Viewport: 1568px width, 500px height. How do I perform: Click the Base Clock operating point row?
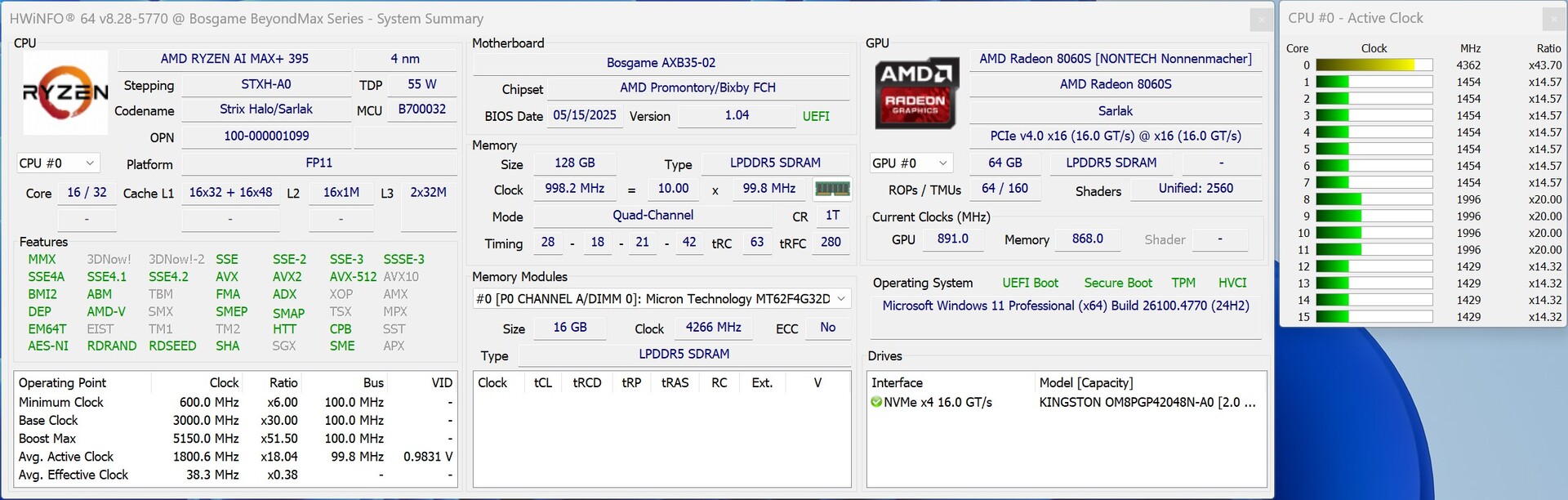point(235,421)
